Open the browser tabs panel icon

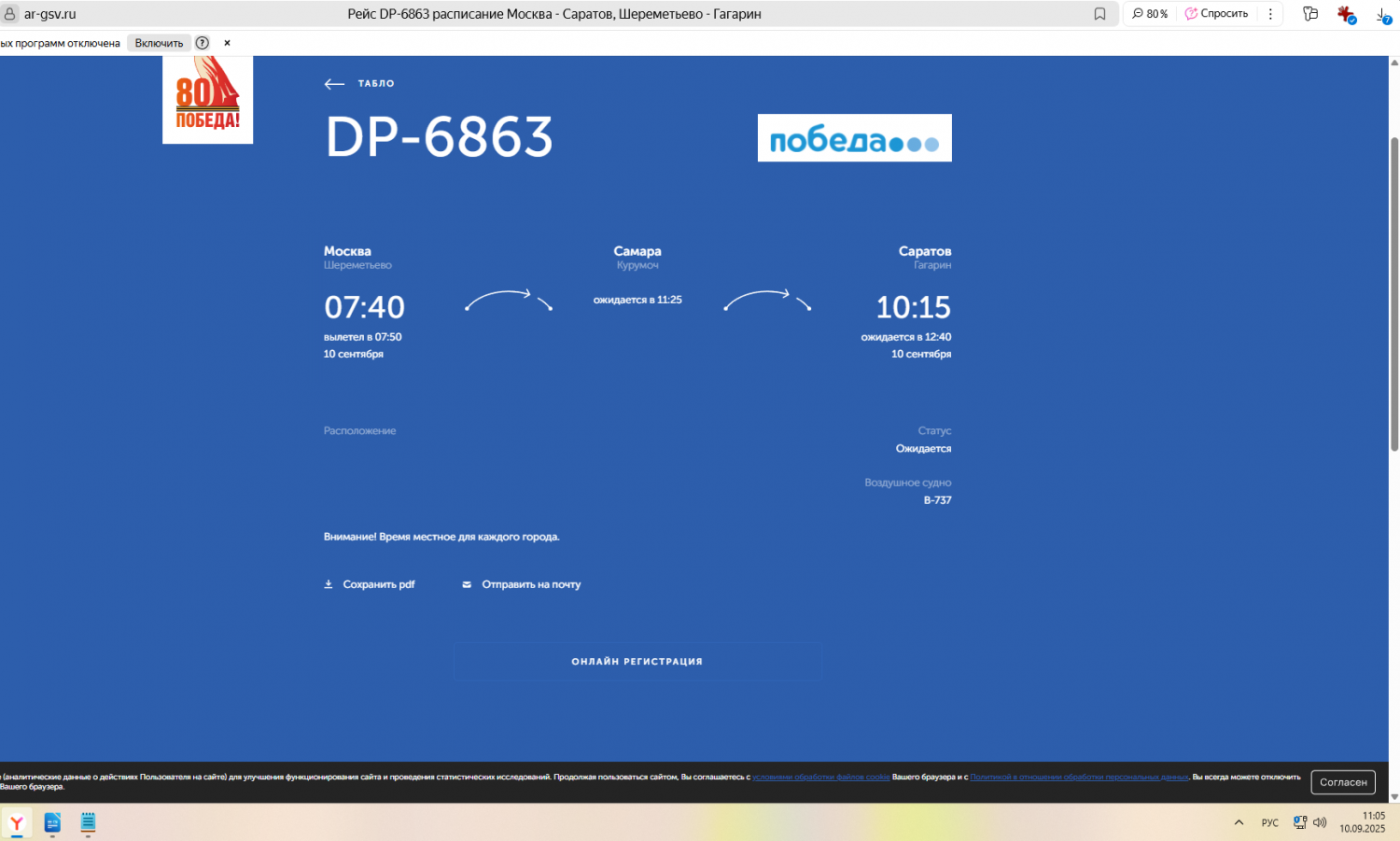tap(1310, 14)
